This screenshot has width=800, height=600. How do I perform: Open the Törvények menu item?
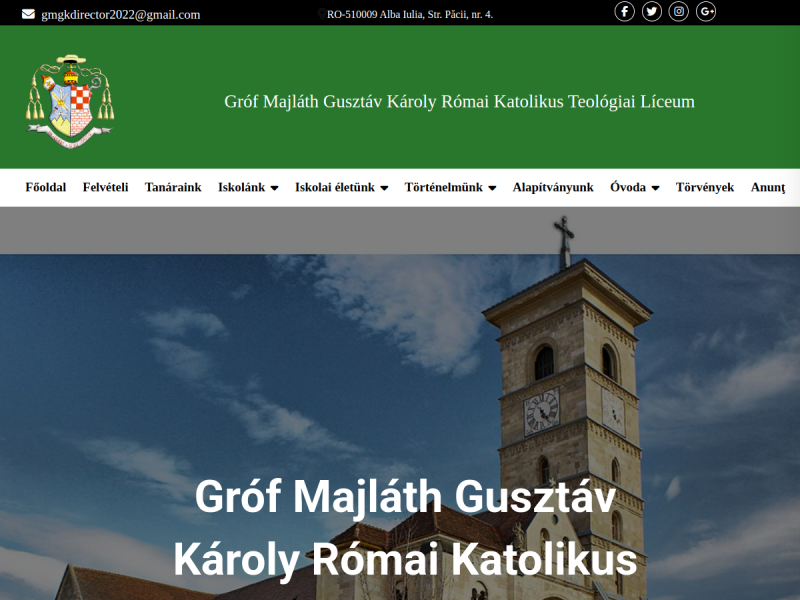[x=703, y=187]
